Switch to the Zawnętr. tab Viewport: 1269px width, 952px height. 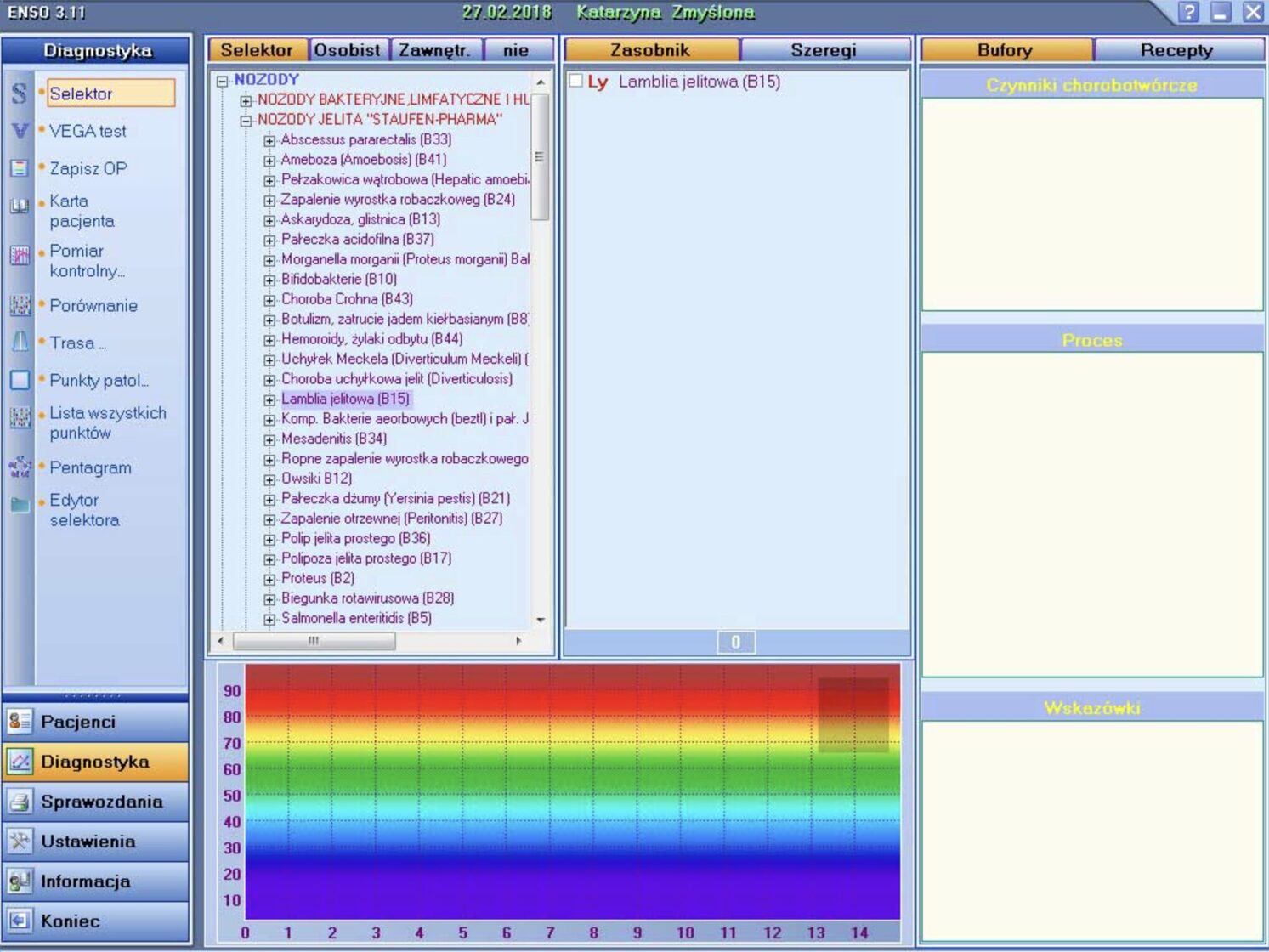click(435, 50)
